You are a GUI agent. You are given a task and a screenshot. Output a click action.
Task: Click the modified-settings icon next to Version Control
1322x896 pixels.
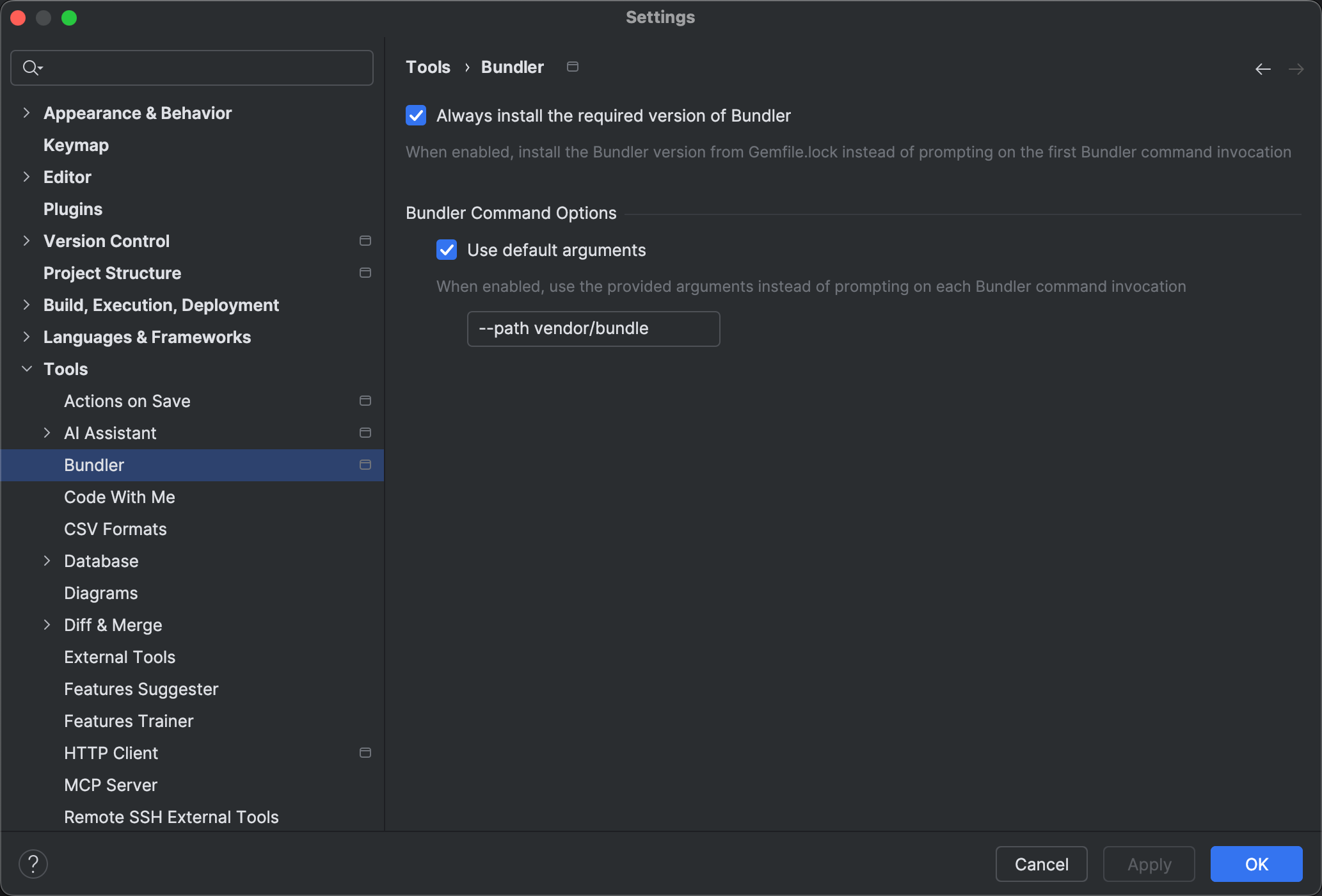[365, 241]
